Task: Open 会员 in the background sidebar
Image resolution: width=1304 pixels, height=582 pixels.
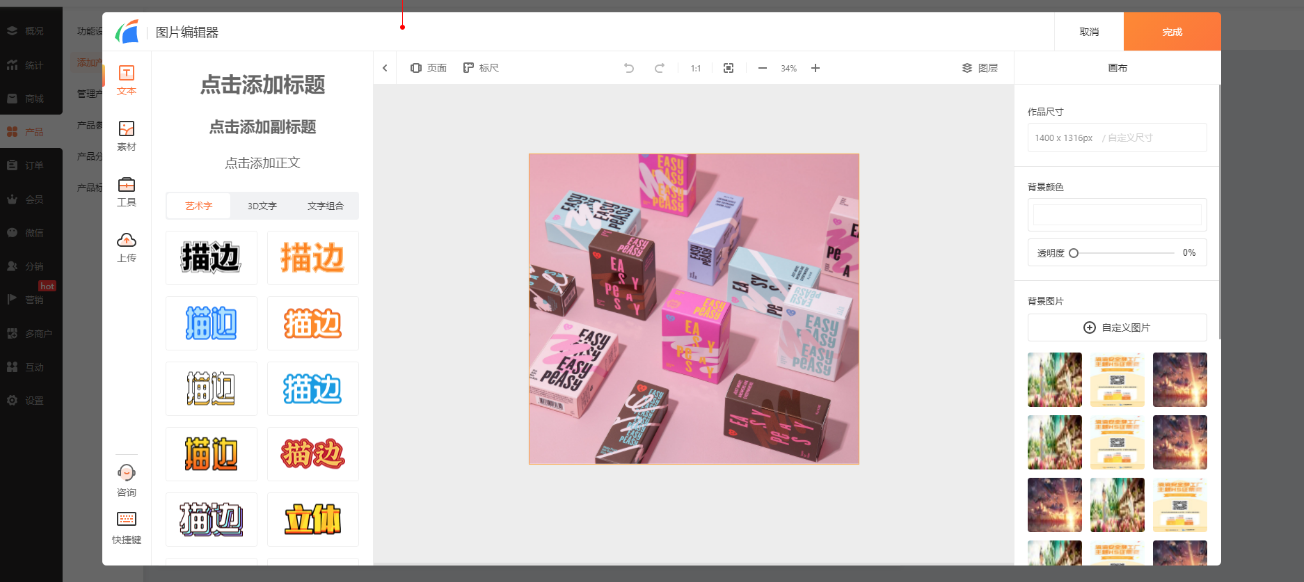Action: pos(26,199)
